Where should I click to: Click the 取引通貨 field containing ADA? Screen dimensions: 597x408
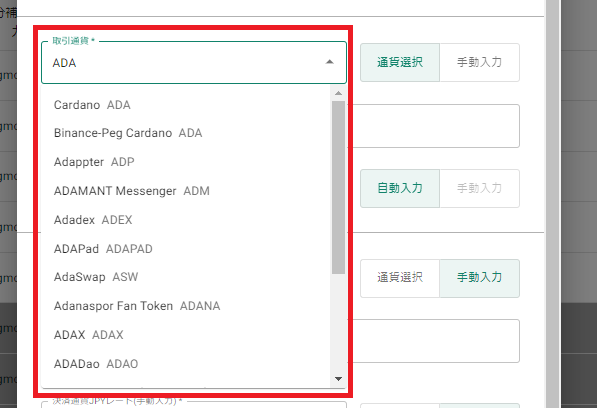pos(194,62)
